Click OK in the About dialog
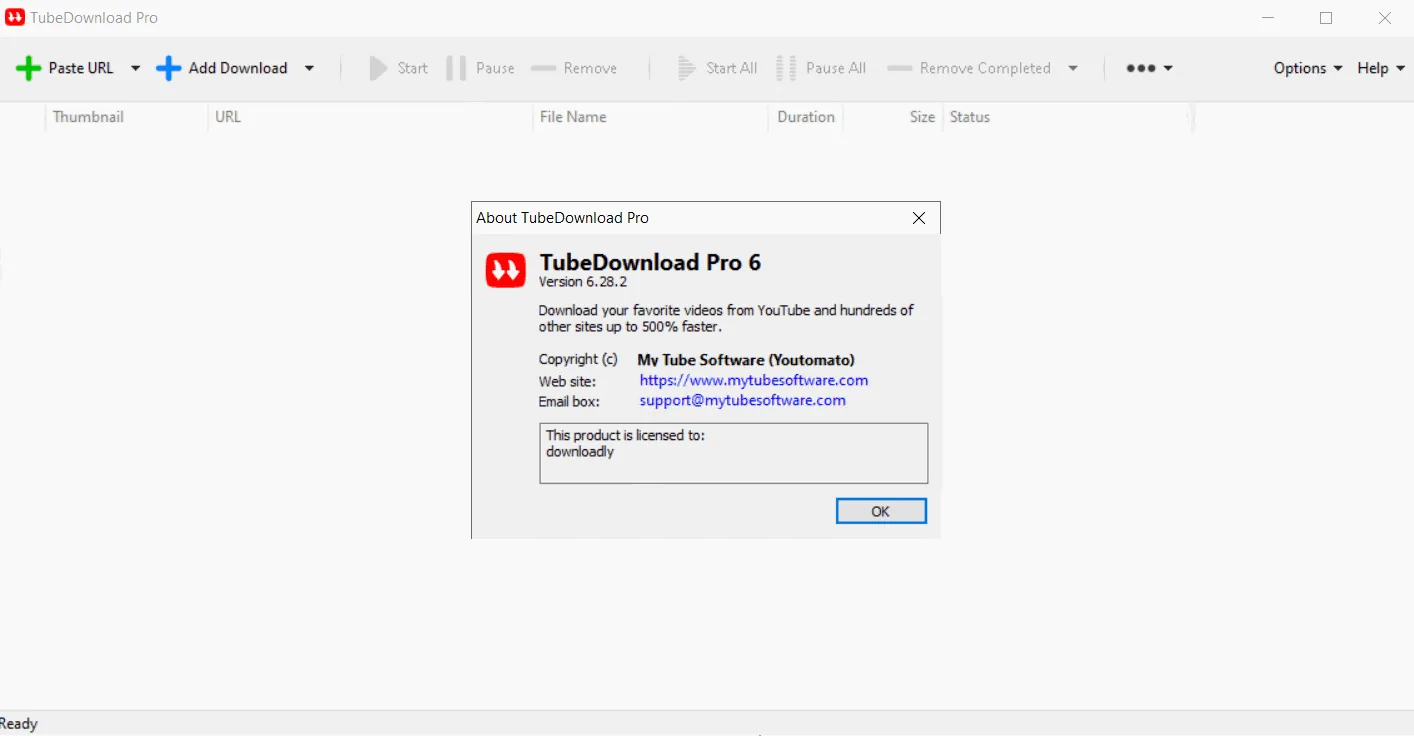 click(881, 511)
